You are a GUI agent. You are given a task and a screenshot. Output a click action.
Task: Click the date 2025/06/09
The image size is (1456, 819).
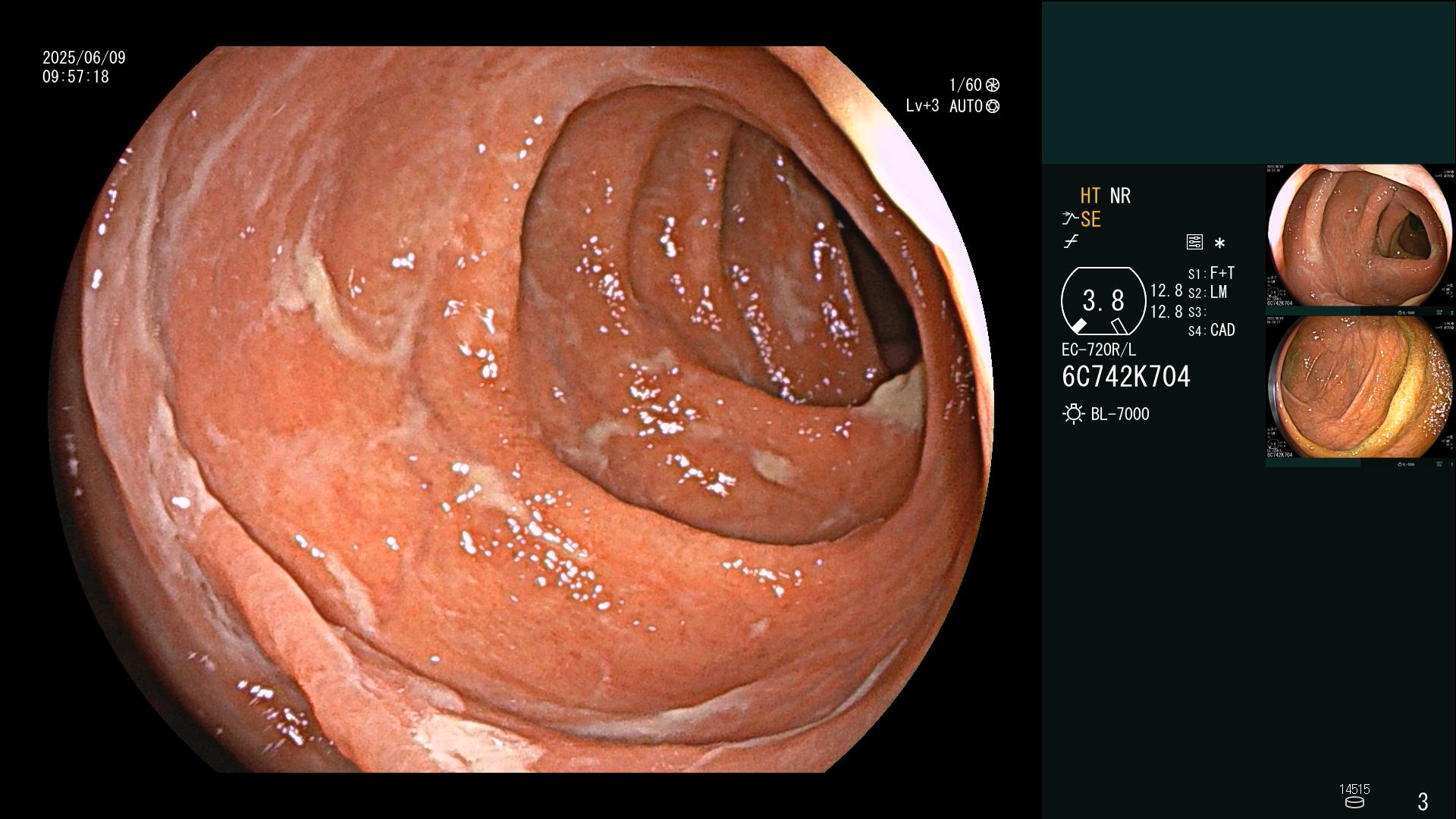click(x=84, y=58)
